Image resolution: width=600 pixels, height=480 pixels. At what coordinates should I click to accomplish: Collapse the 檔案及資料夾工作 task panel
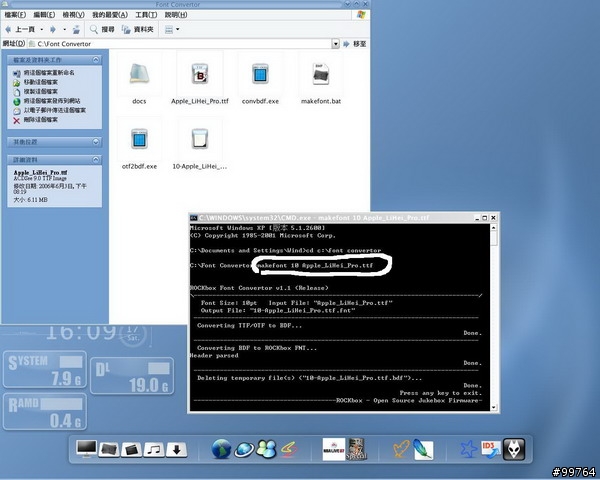[x=96, y=60]
